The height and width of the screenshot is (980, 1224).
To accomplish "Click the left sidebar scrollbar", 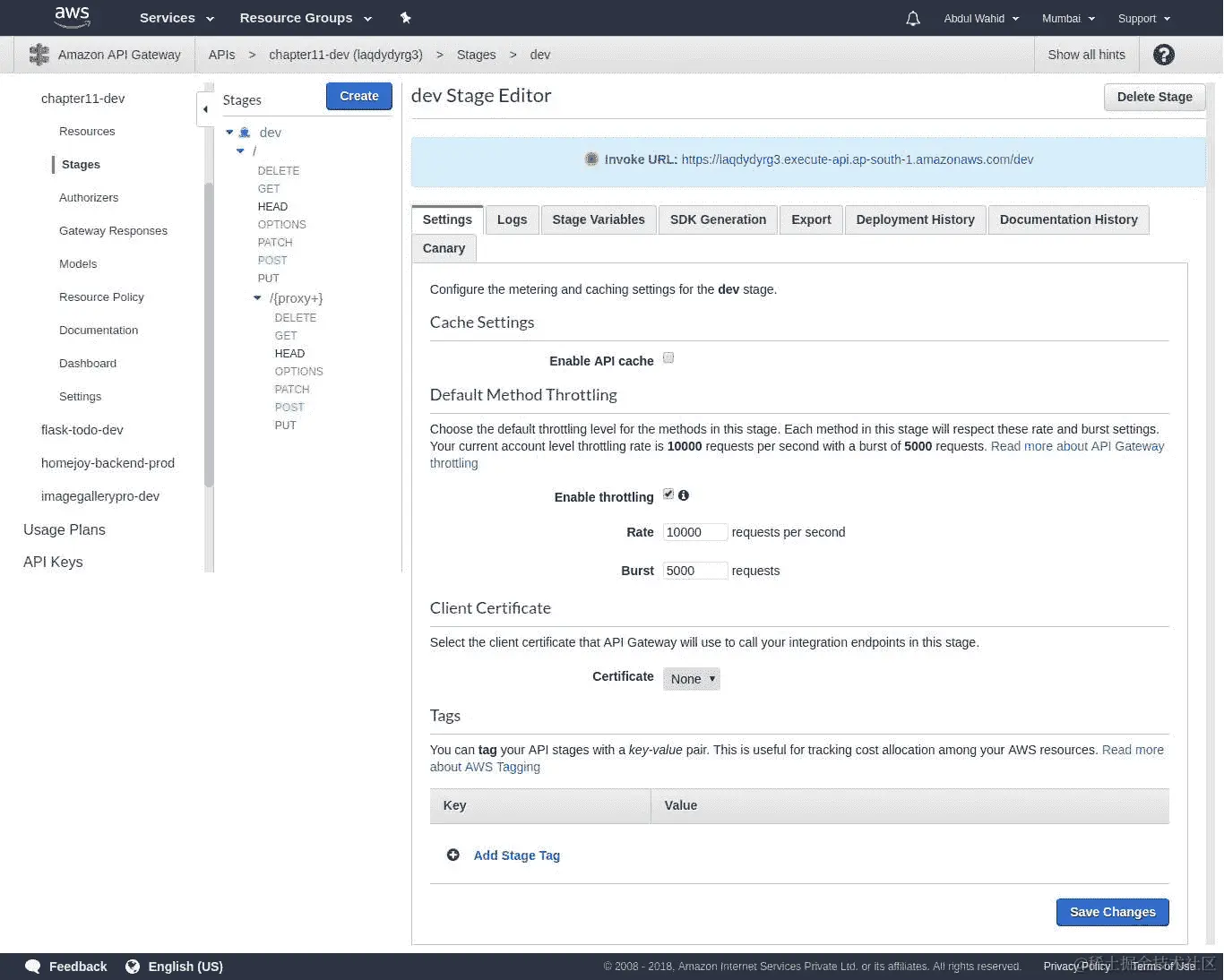I will 209,334.
